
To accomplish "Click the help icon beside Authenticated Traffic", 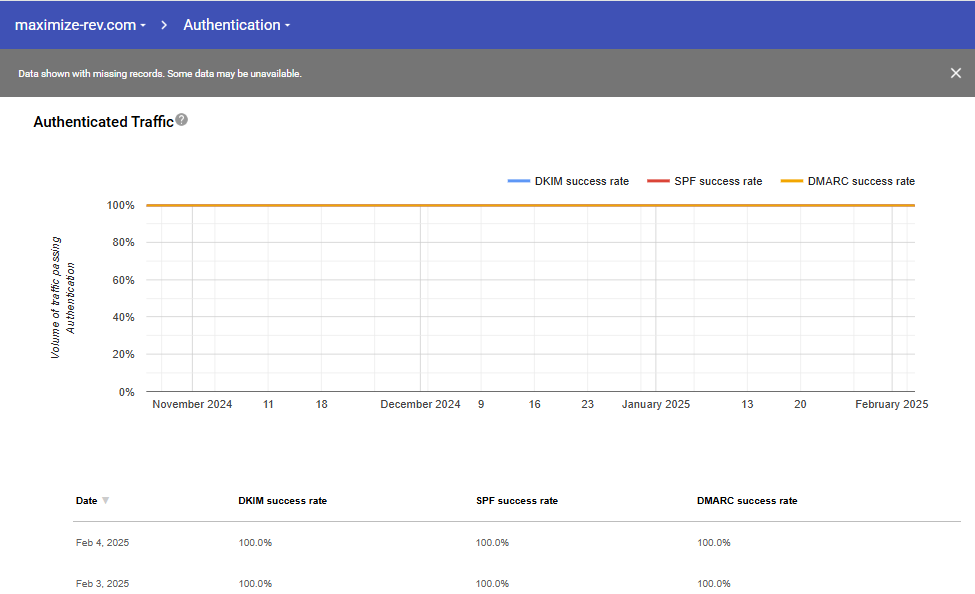I will (x=181, y=120).
